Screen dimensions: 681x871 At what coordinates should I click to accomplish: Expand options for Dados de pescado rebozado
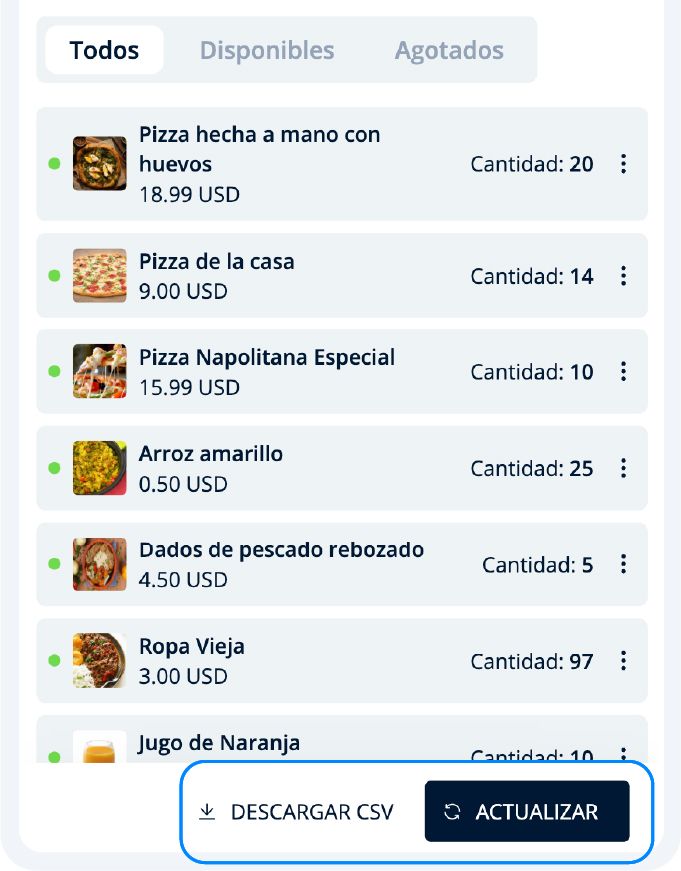click(623, 564)
